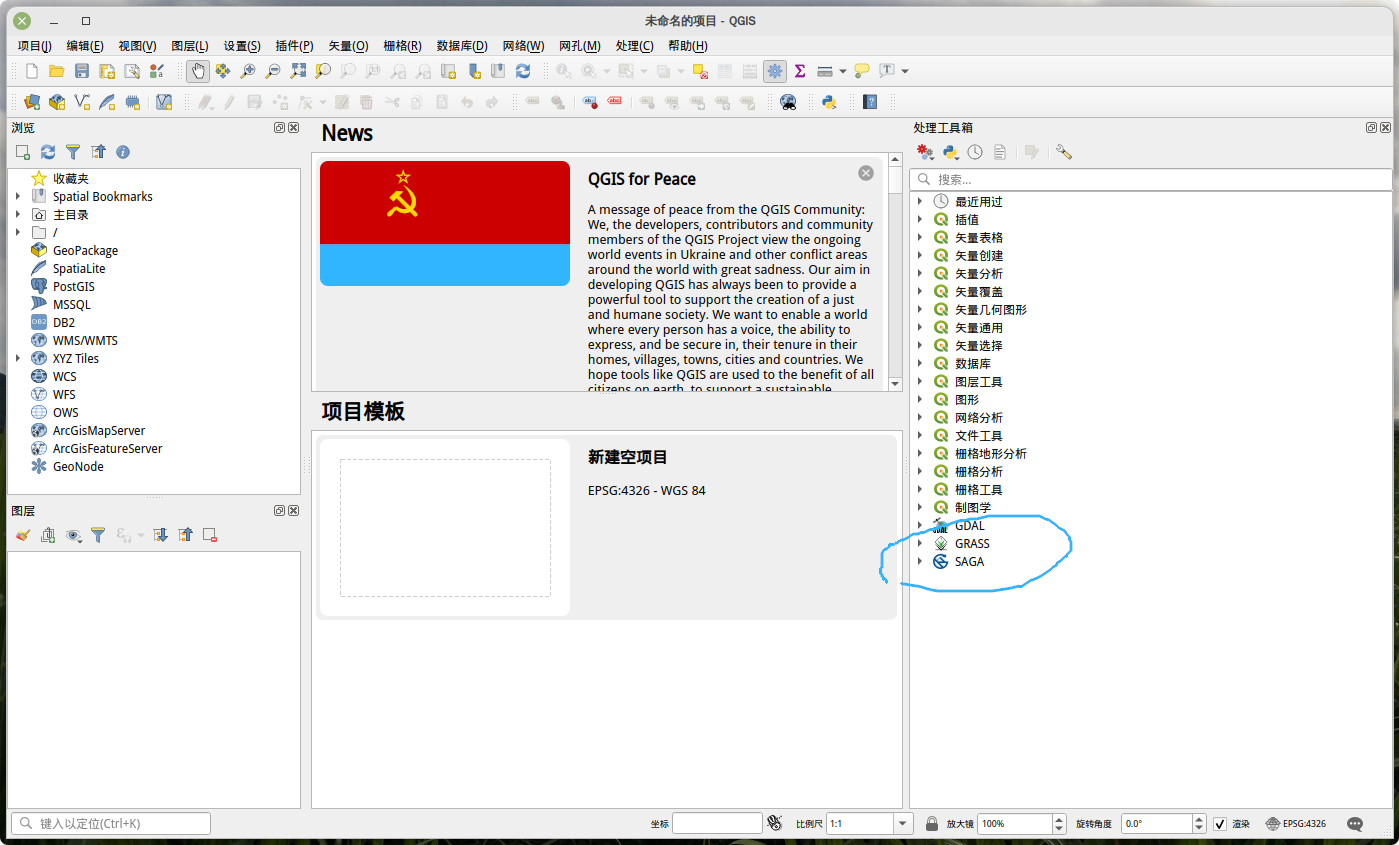The width and height of the screenshot is (1399, 845).
Task: Click the Processing history clock icon
Action: tap(975, 152)
